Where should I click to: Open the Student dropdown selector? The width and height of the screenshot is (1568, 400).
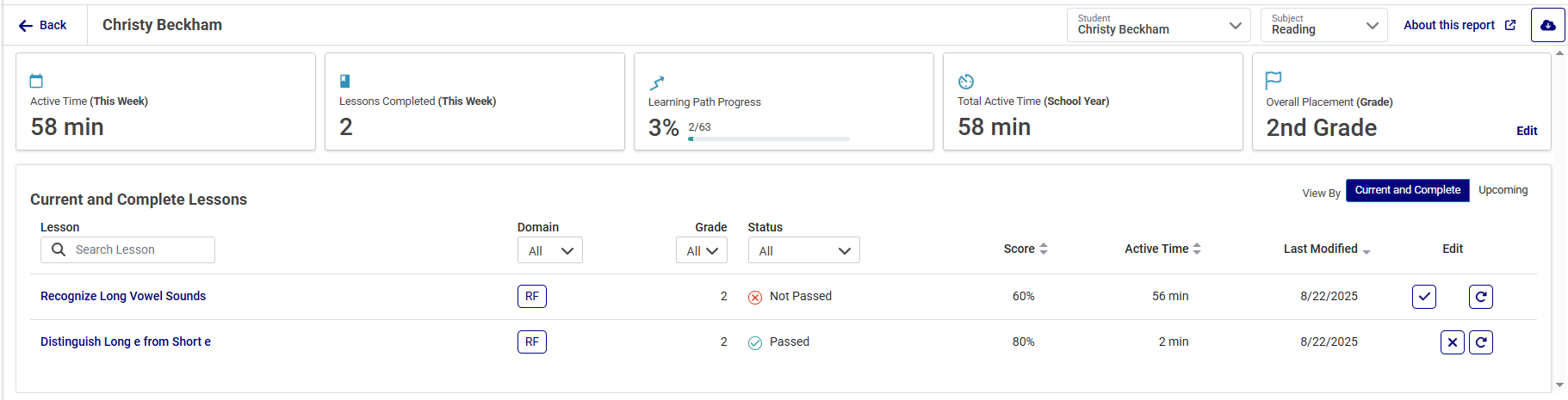coord(1157,26)
